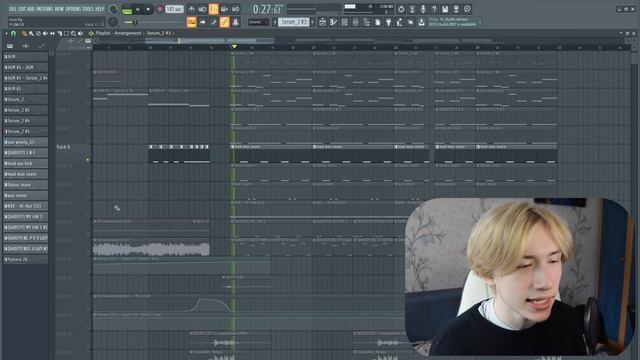Select the playlist zoom magnifier tool
The height and width of the screenshot is (360, 640).
tap(73, 33)
